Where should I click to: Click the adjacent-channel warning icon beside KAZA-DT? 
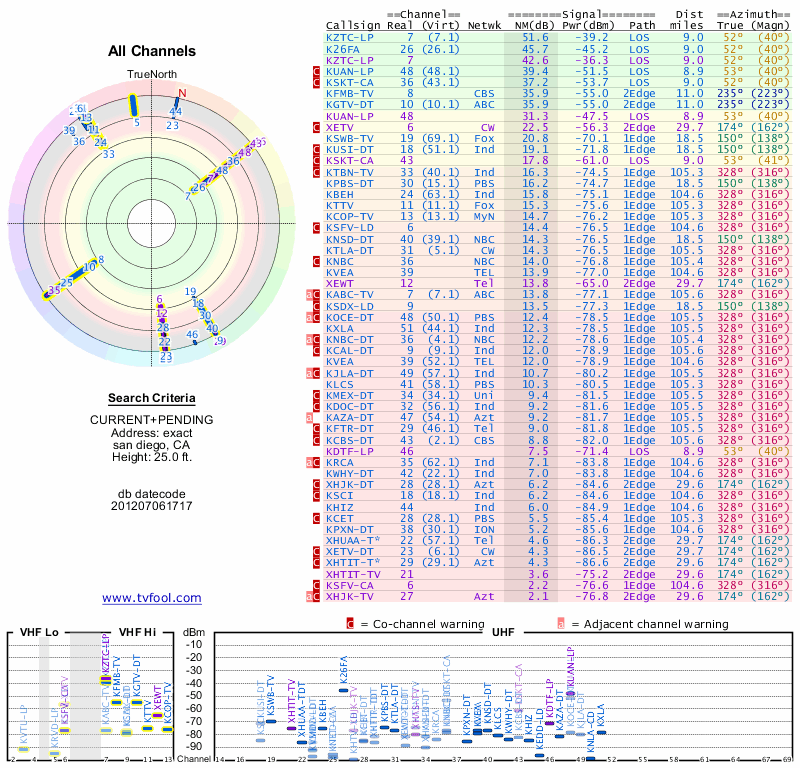(309, 418)
